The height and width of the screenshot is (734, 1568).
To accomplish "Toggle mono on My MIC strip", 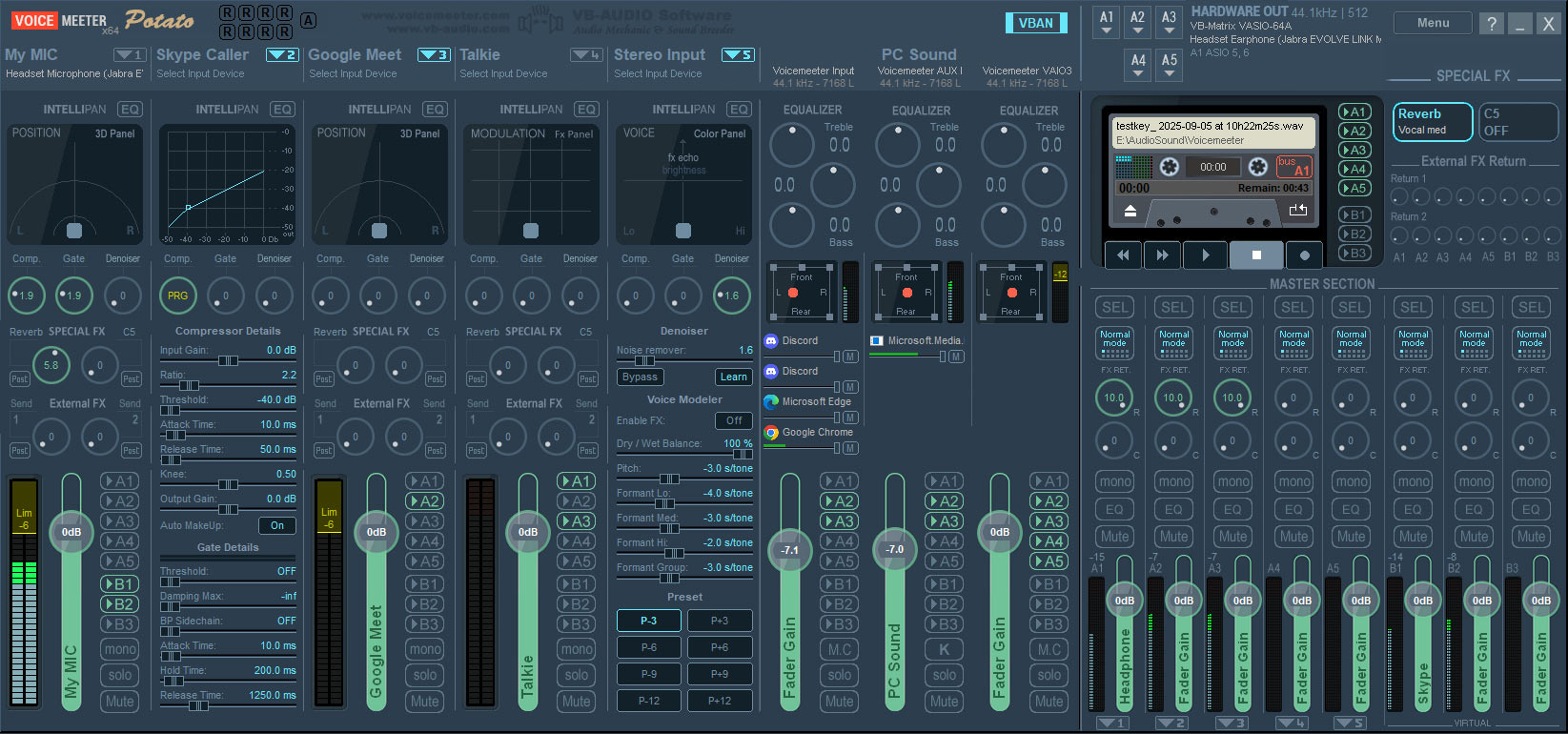I will coord(120,649).
